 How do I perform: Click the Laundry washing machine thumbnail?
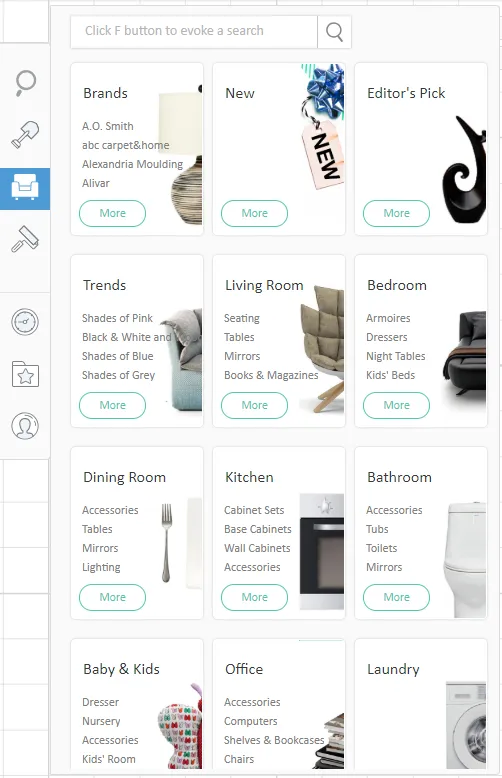tap(466, 725)
